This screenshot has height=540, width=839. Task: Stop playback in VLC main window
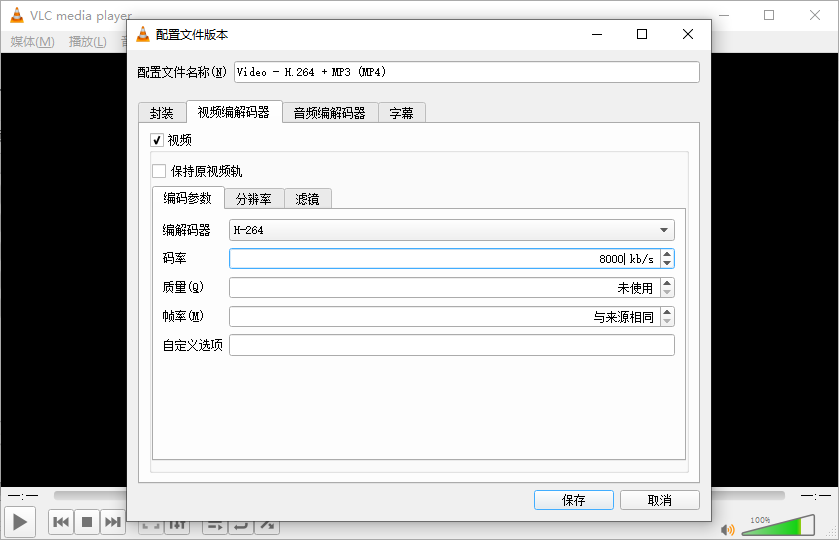87,522
